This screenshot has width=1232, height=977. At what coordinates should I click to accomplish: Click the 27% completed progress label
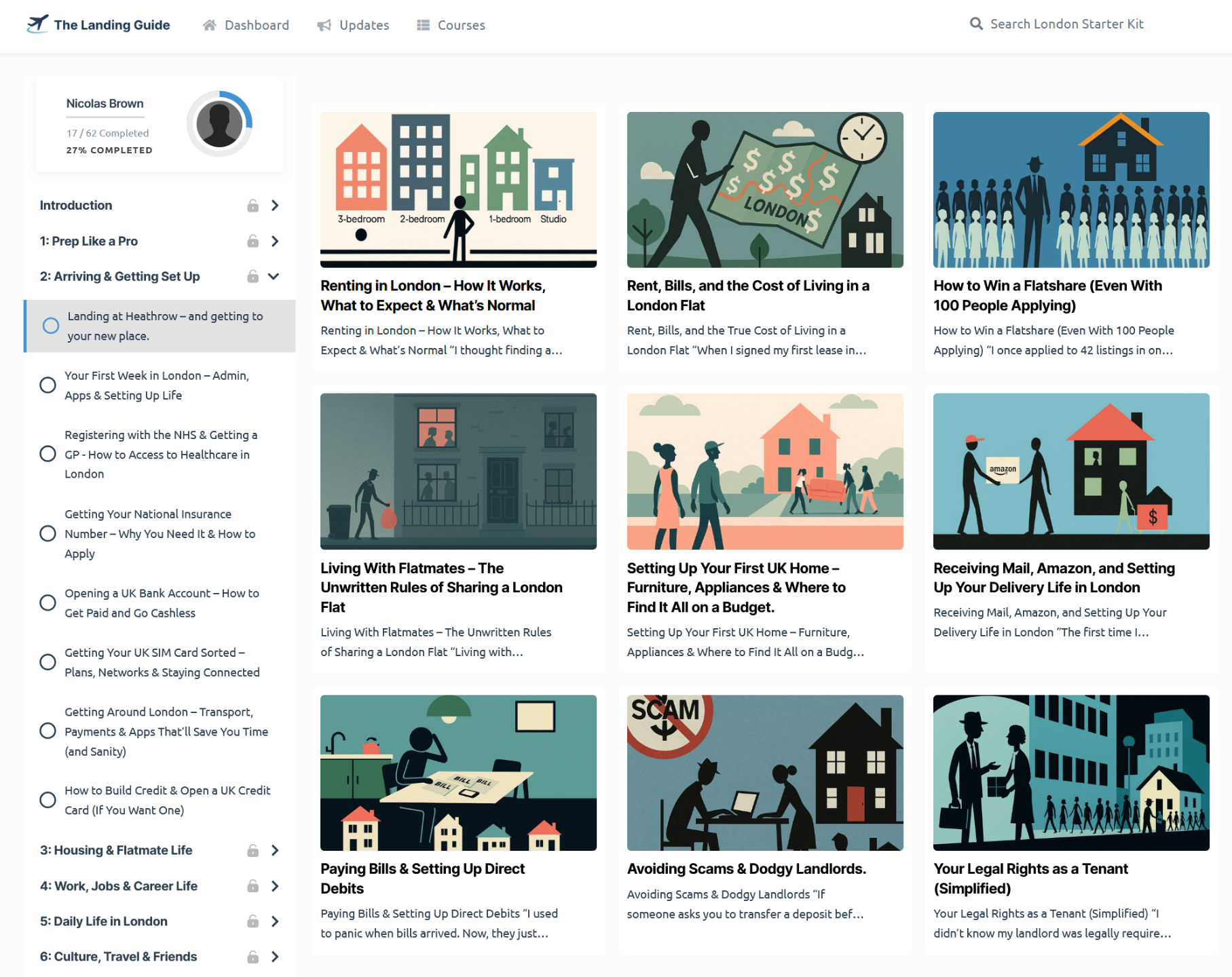pyautogui.click(x=109, y=150)
